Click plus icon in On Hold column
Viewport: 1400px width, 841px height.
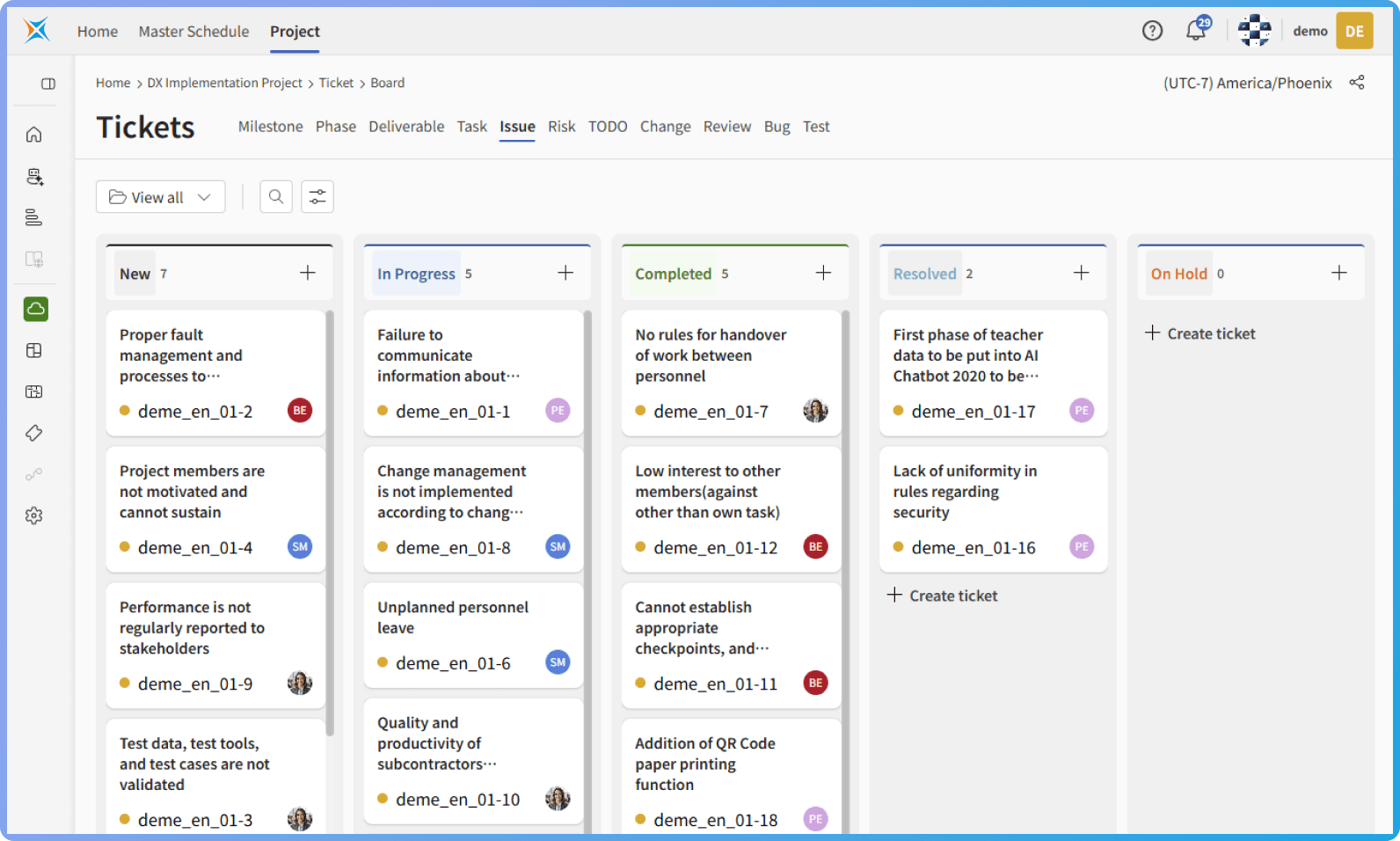pyautogui.click(x=1338, y=273)
